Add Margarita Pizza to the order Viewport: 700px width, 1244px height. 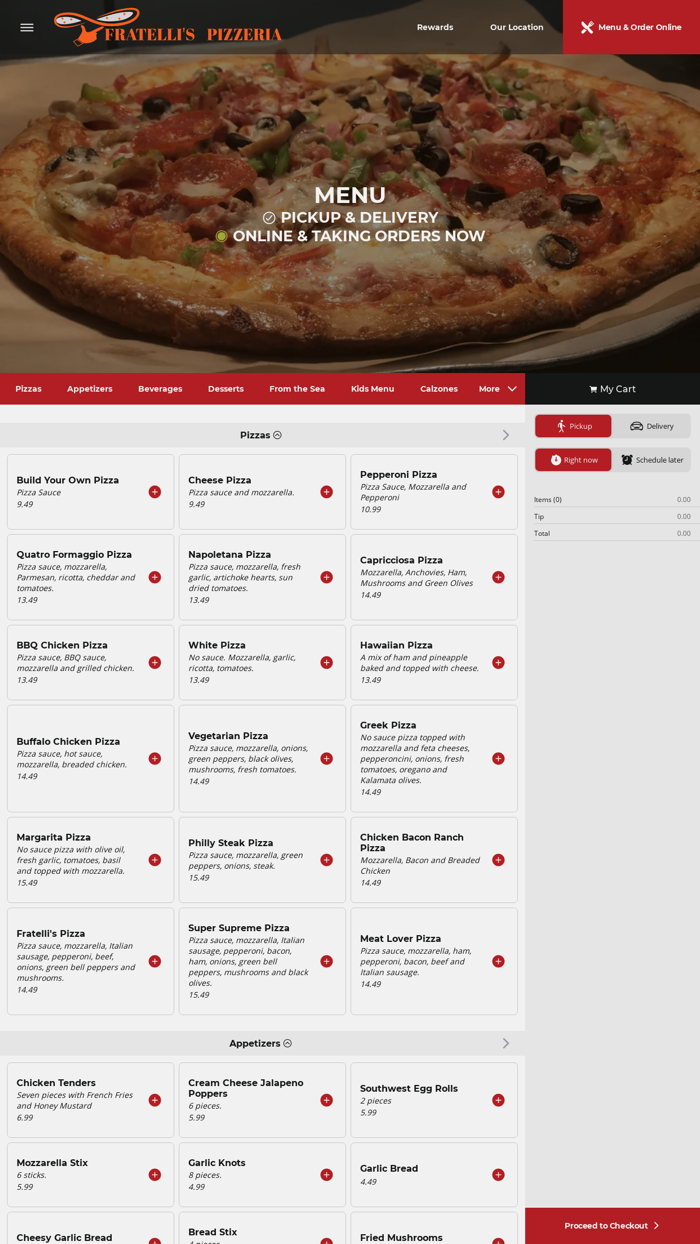(x=155, y=860)
